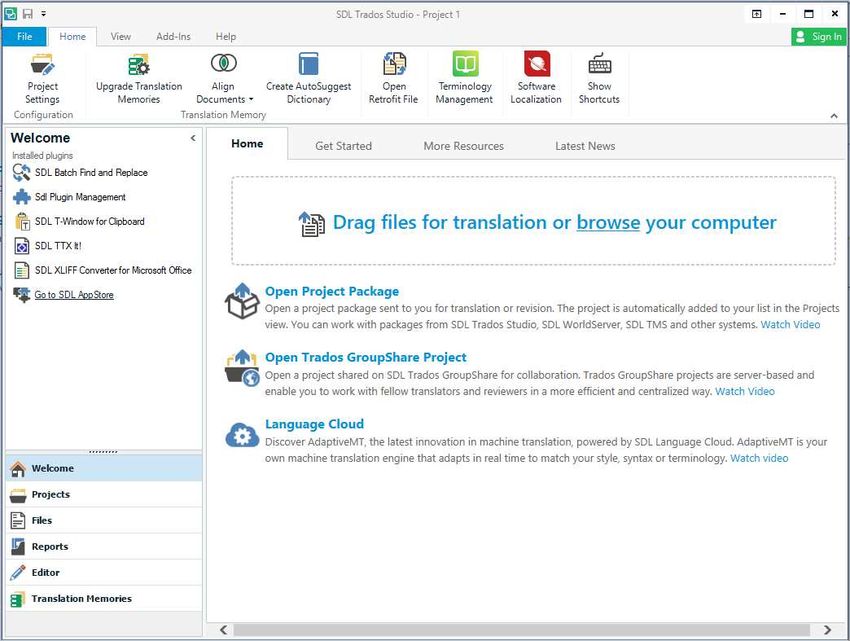The image size is (850, 641).
Task: Open the File menu
Action: [24, 36]
